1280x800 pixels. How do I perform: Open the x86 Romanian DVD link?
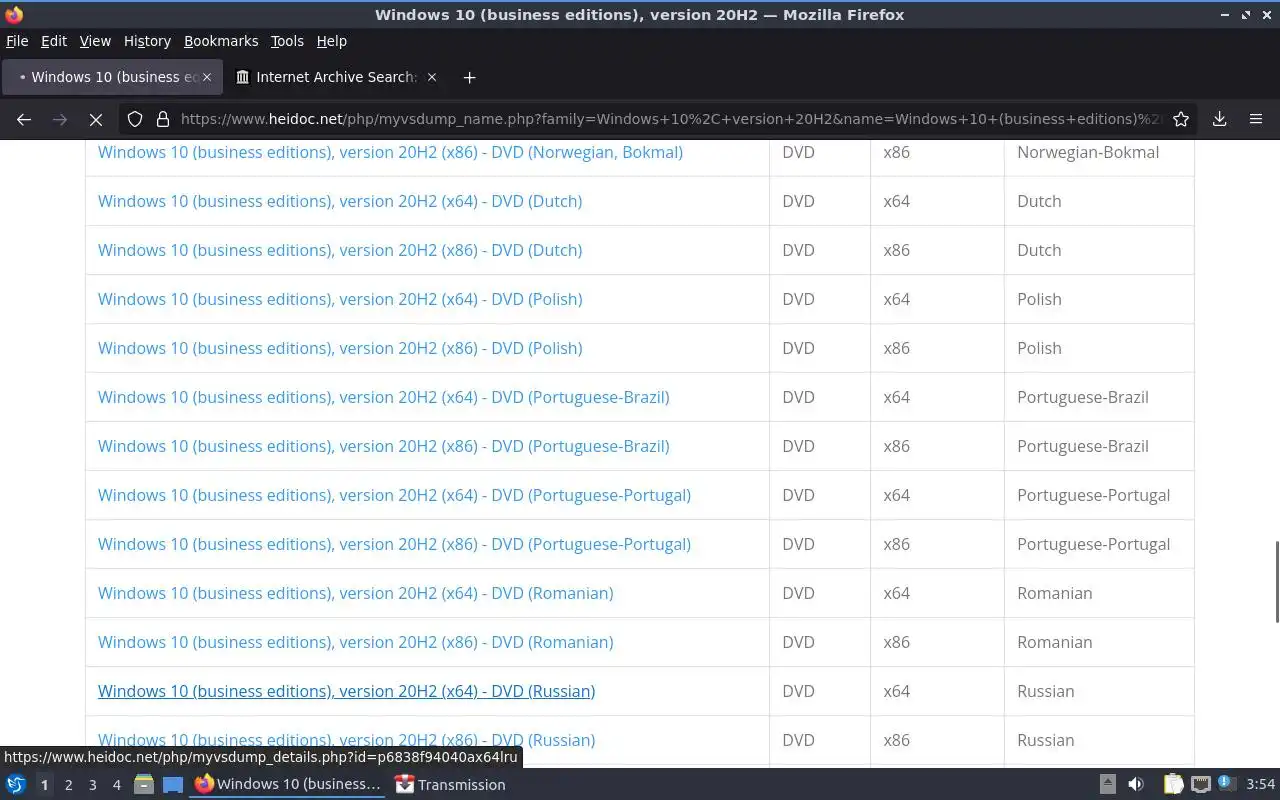356,642
